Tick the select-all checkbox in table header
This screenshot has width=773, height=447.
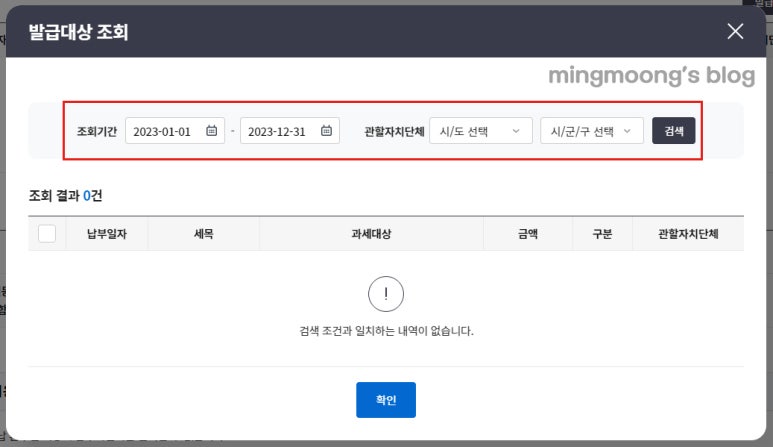click(47, 233)
